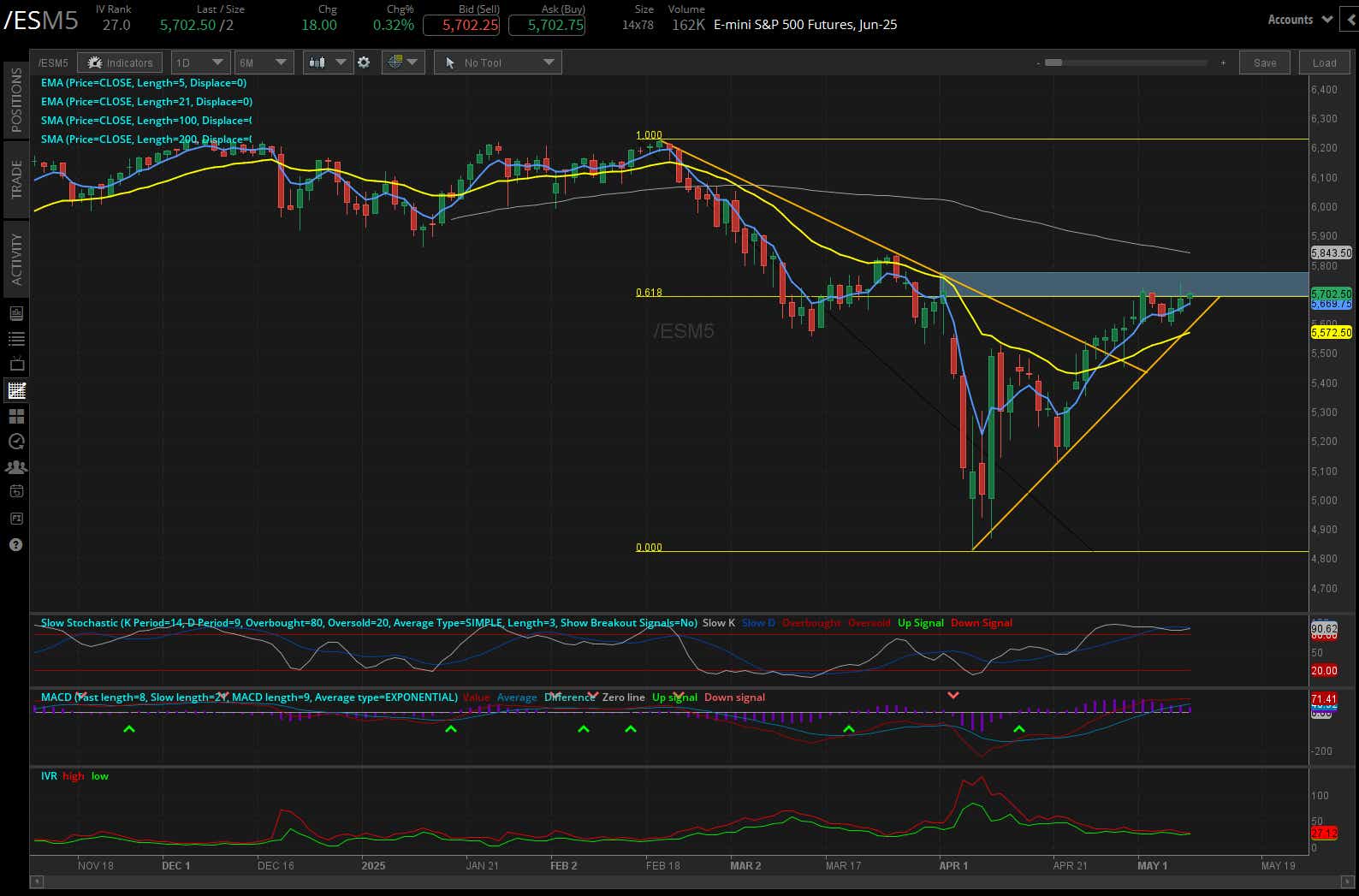Click the 1.000 Fibonacci level label

click(649, 135)
